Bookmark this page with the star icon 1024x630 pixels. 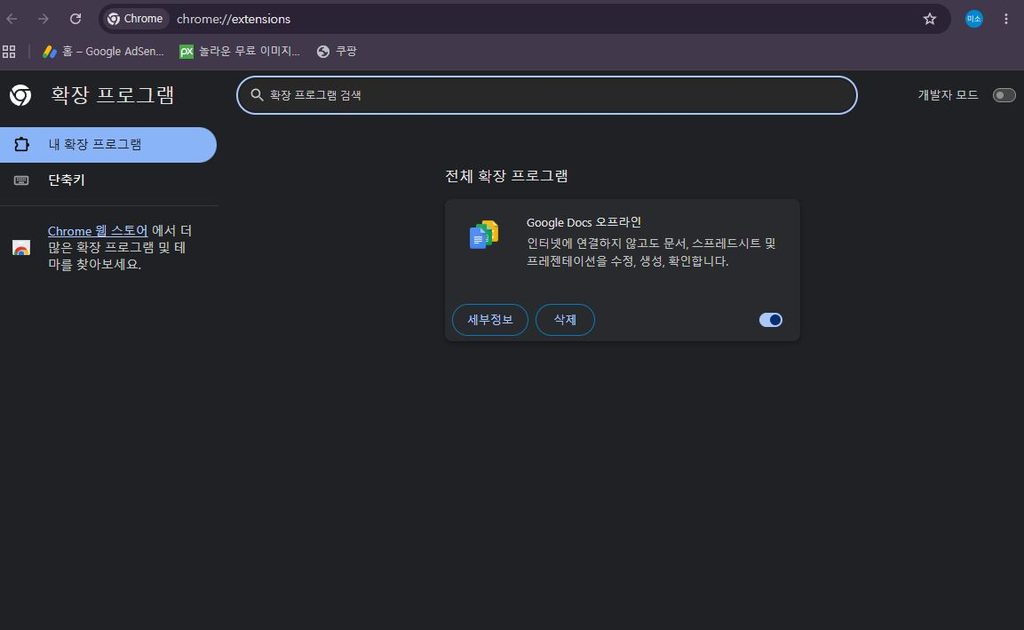[x=929, y=19]
